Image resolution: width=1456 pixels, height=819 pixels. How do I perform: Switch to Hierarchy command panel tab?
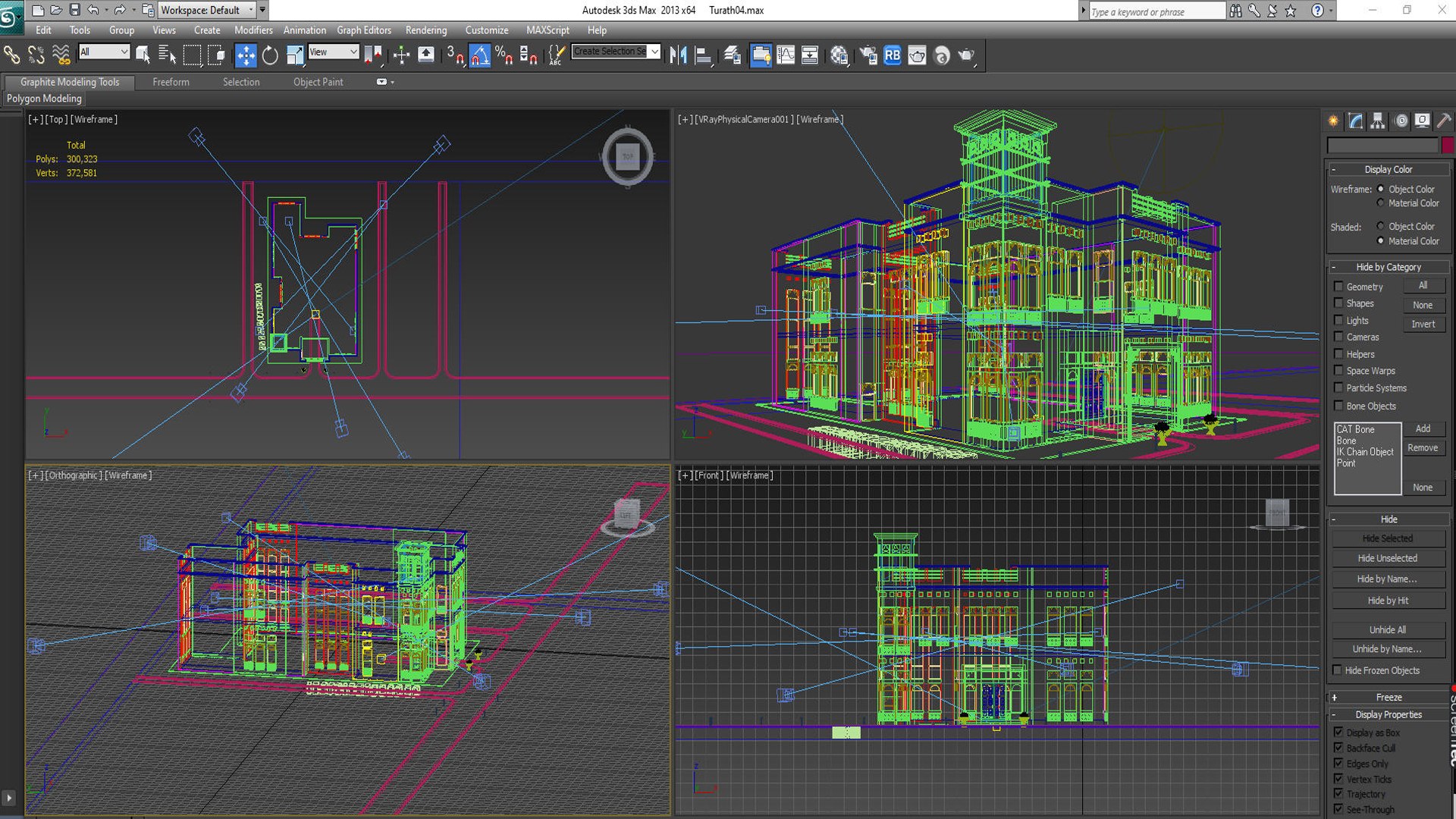pyautogui.click(x=1378, y=121)
